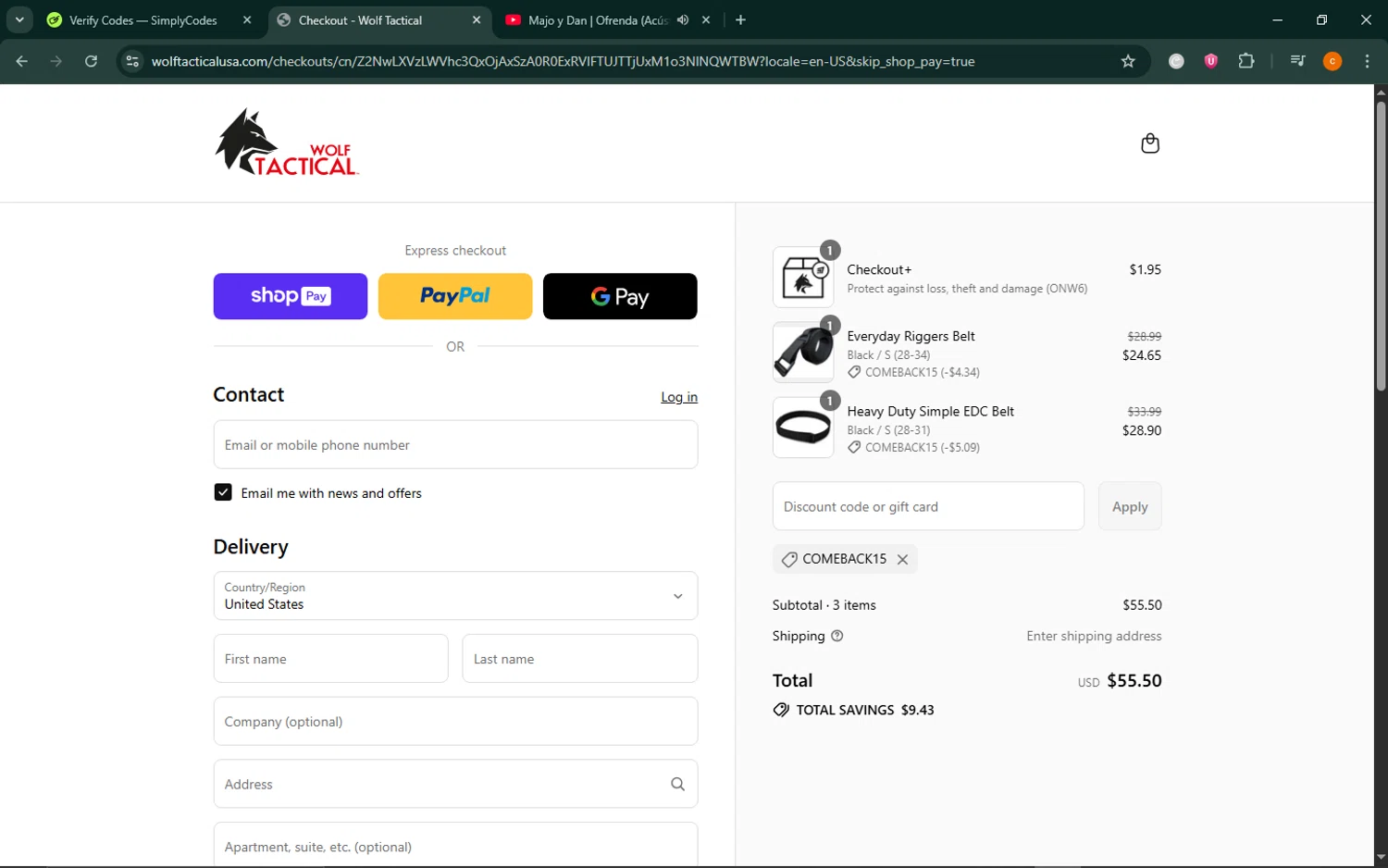The height and width of the screenshot is (868, 1388).
Task: Open the shopping bag cart icon
Action: 1150,143
